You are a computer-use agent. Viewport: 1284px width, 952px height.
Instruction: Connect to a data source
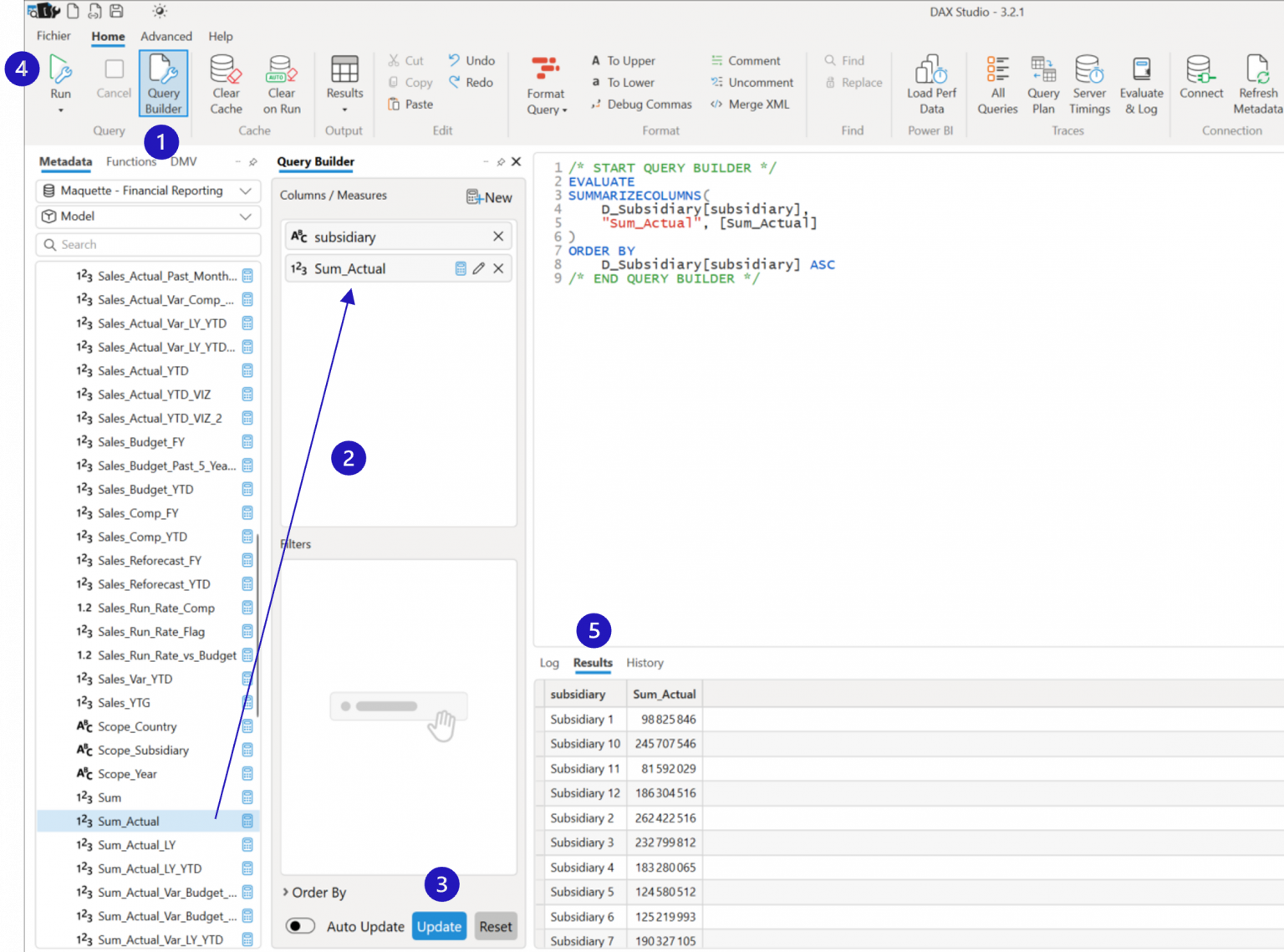tap(1201, 79)
